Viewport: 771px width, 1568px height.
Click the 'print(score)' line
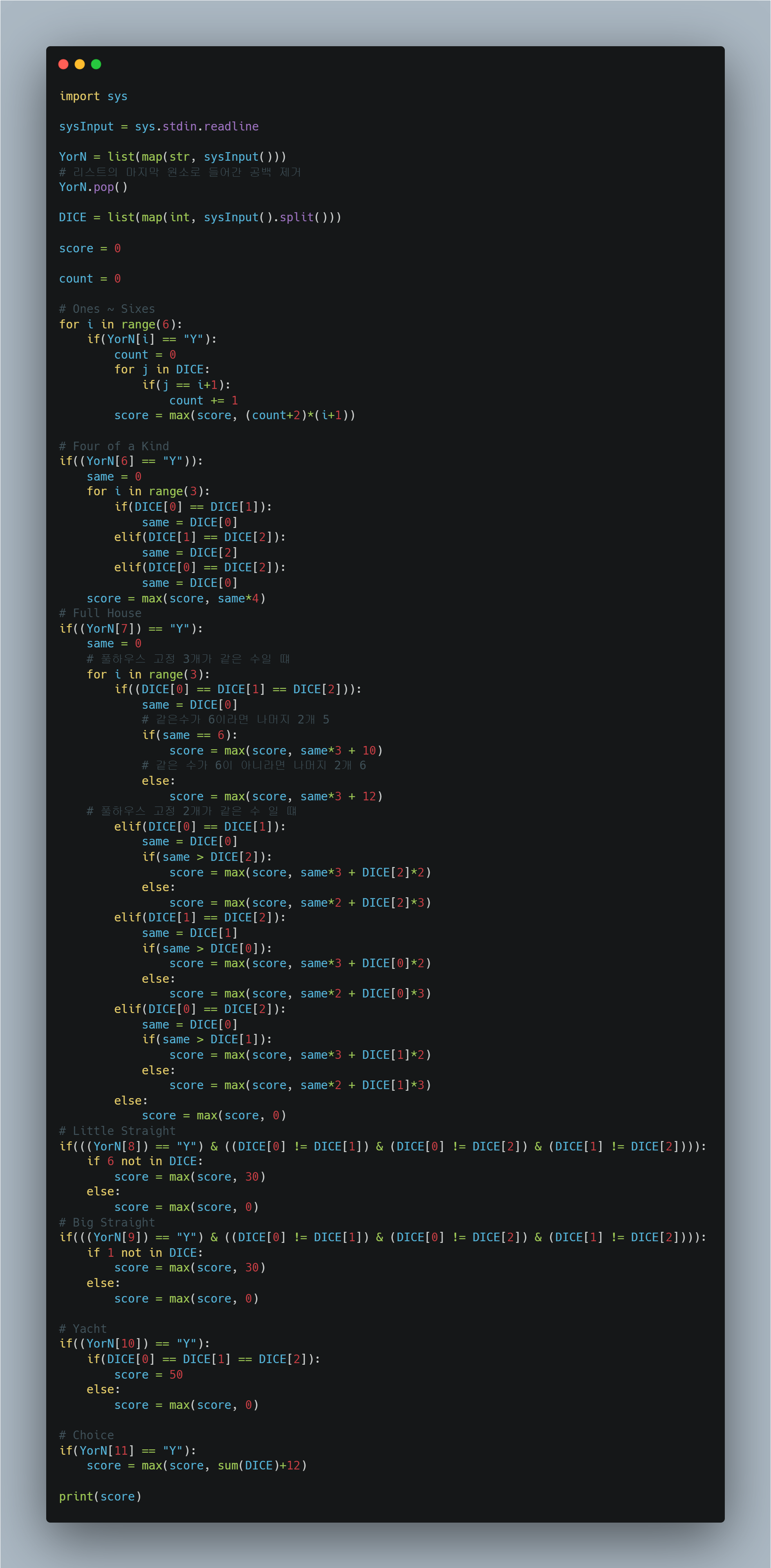click(x=101, y=1496)
